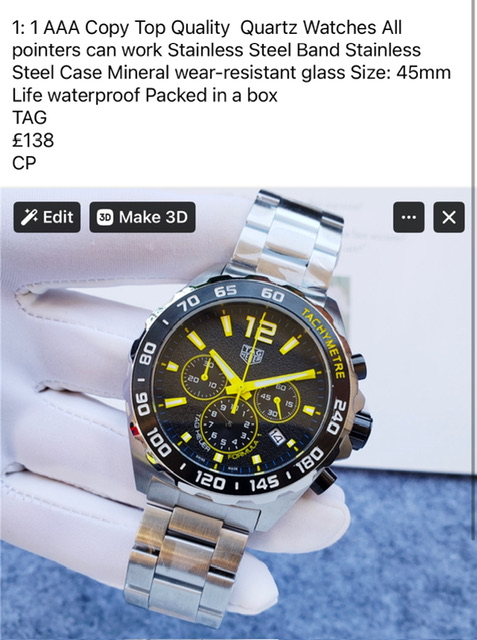
Task: Click the Edit button on the photo
Action: point(47,217)
